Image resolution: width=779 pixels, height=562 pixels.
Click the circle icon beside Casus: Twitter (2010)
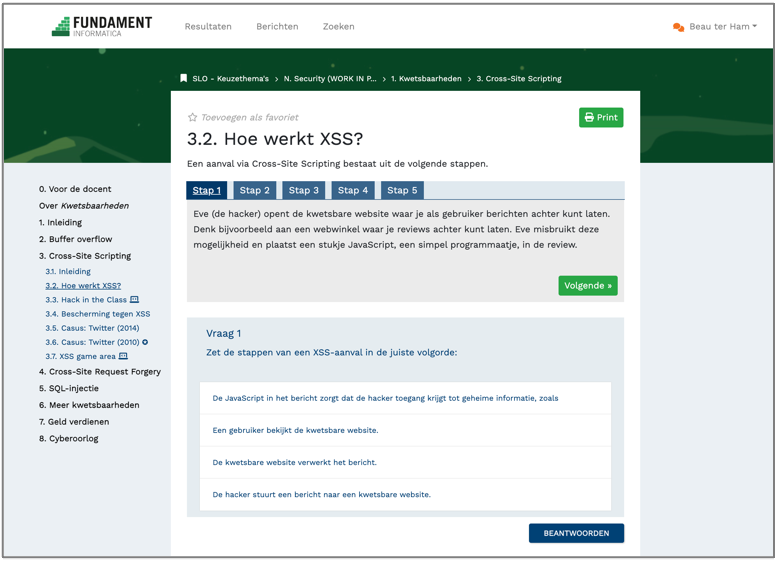coord(145,342)
